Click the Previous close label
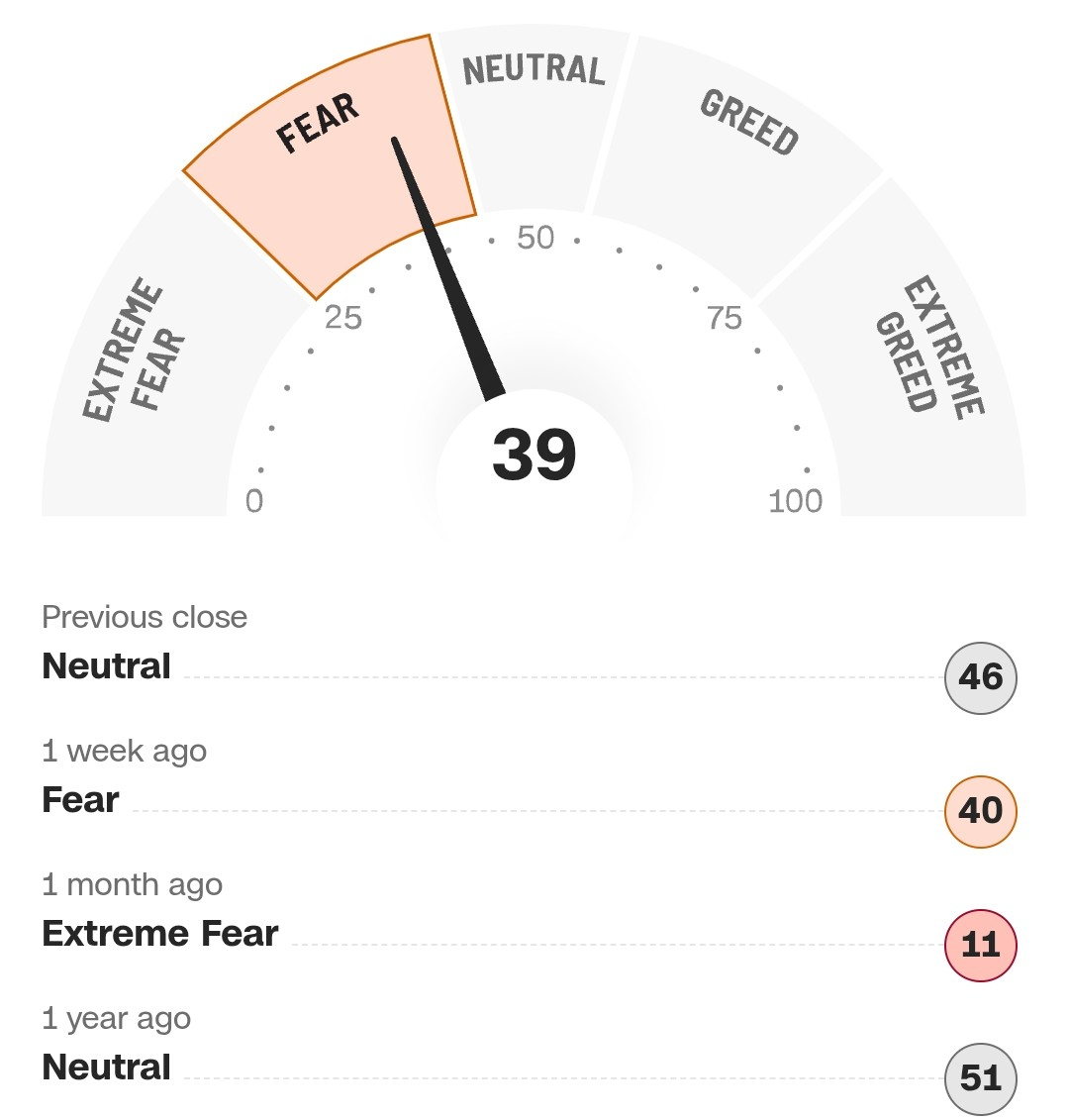This screenshot has height=1120, width=1069. point(145,617)
